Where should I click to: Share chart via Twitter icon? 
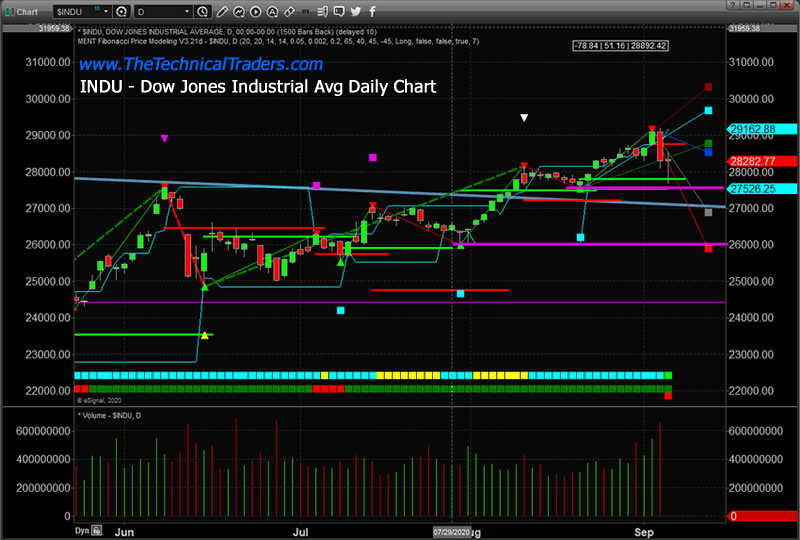[356, 11]
